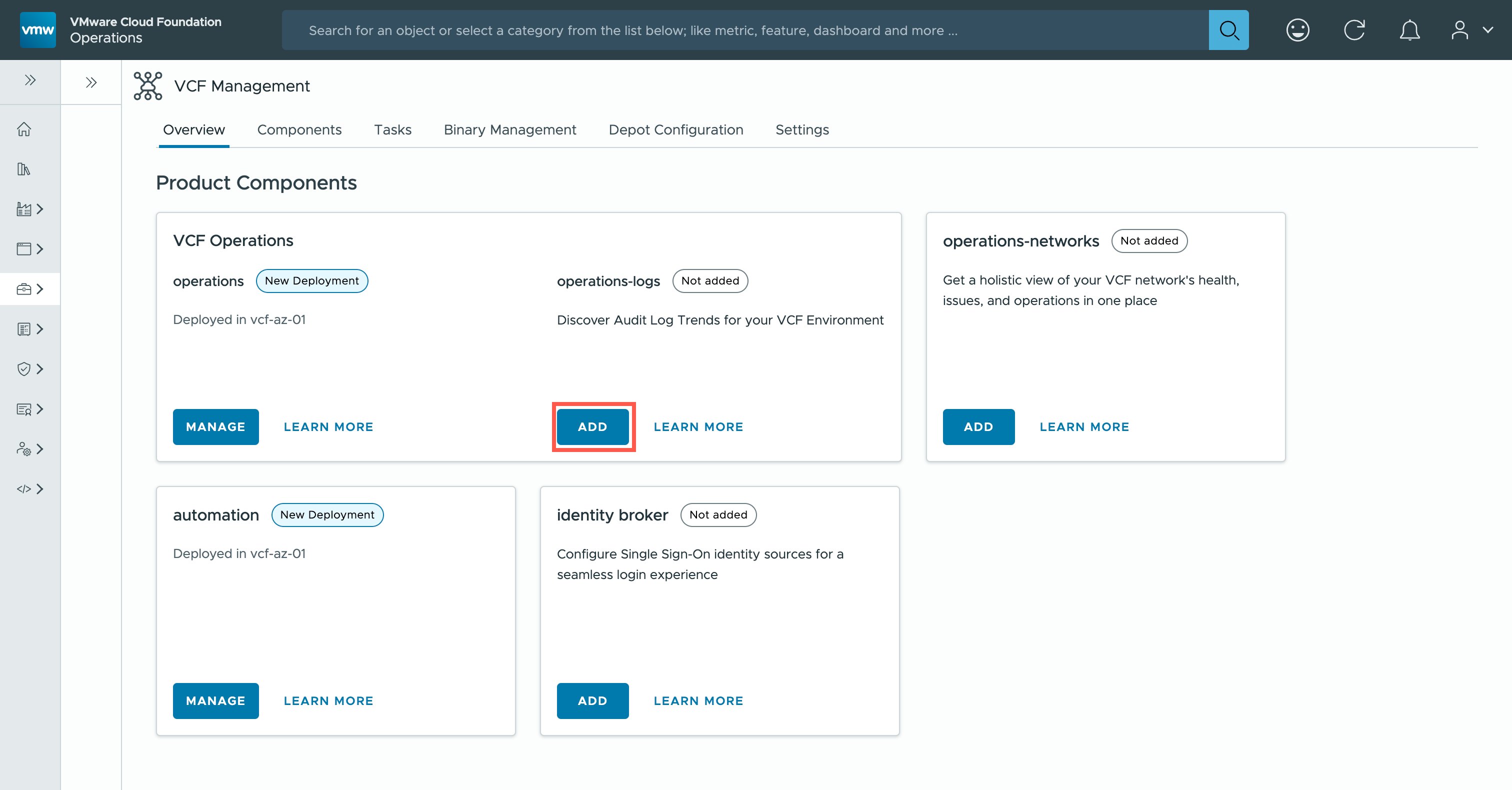Click the home icon in the sidebar
Viewport: 1512px width, 790px height.
click(24, 129)
